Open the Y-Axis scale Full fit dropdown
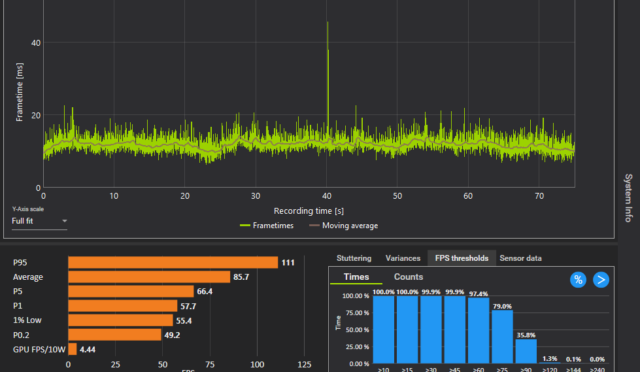 pos(39,221)
